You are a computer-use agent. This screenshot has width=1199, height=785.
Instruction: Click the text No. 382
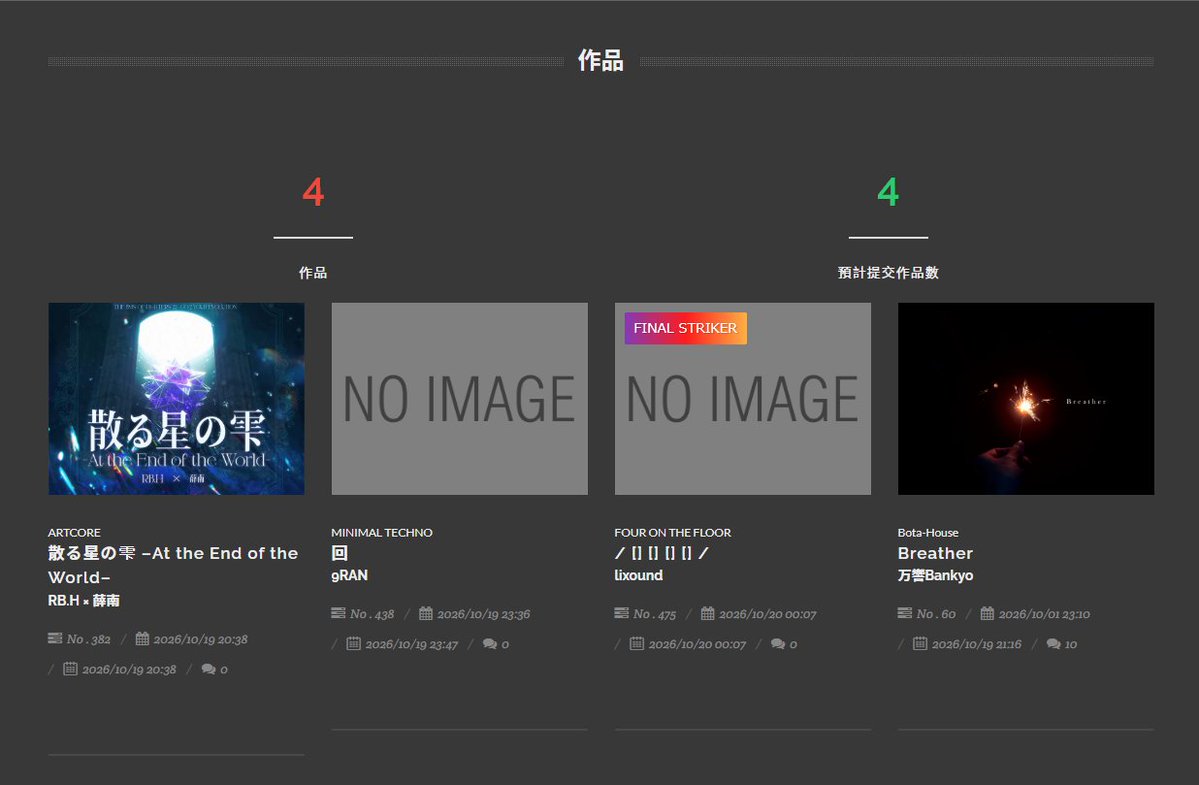tap(89, 639)
